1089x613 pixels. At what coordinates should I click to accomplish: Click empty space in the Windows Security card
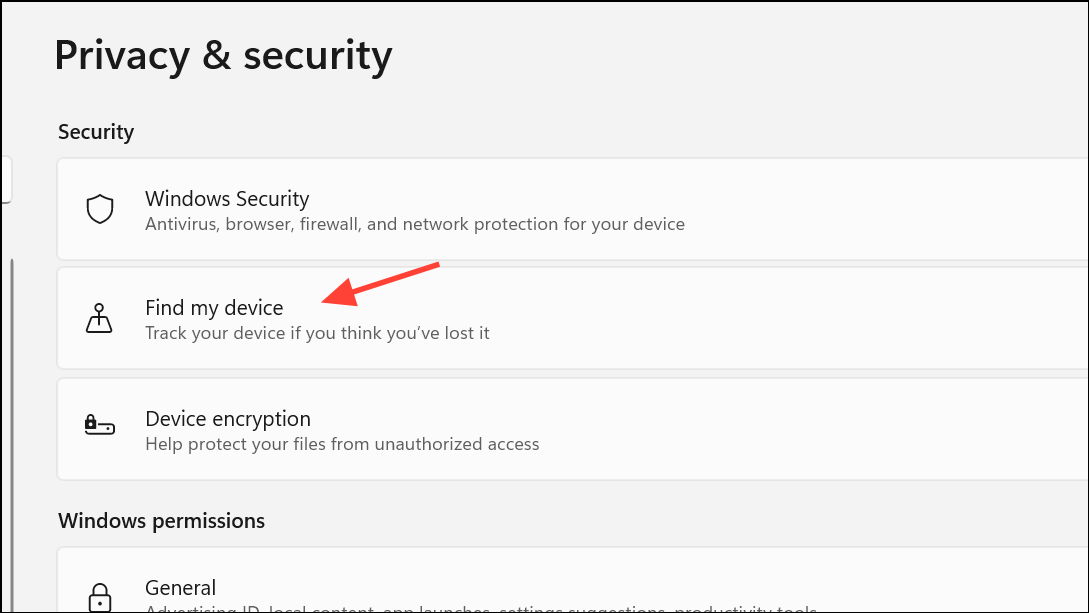[x=850, y=209]
